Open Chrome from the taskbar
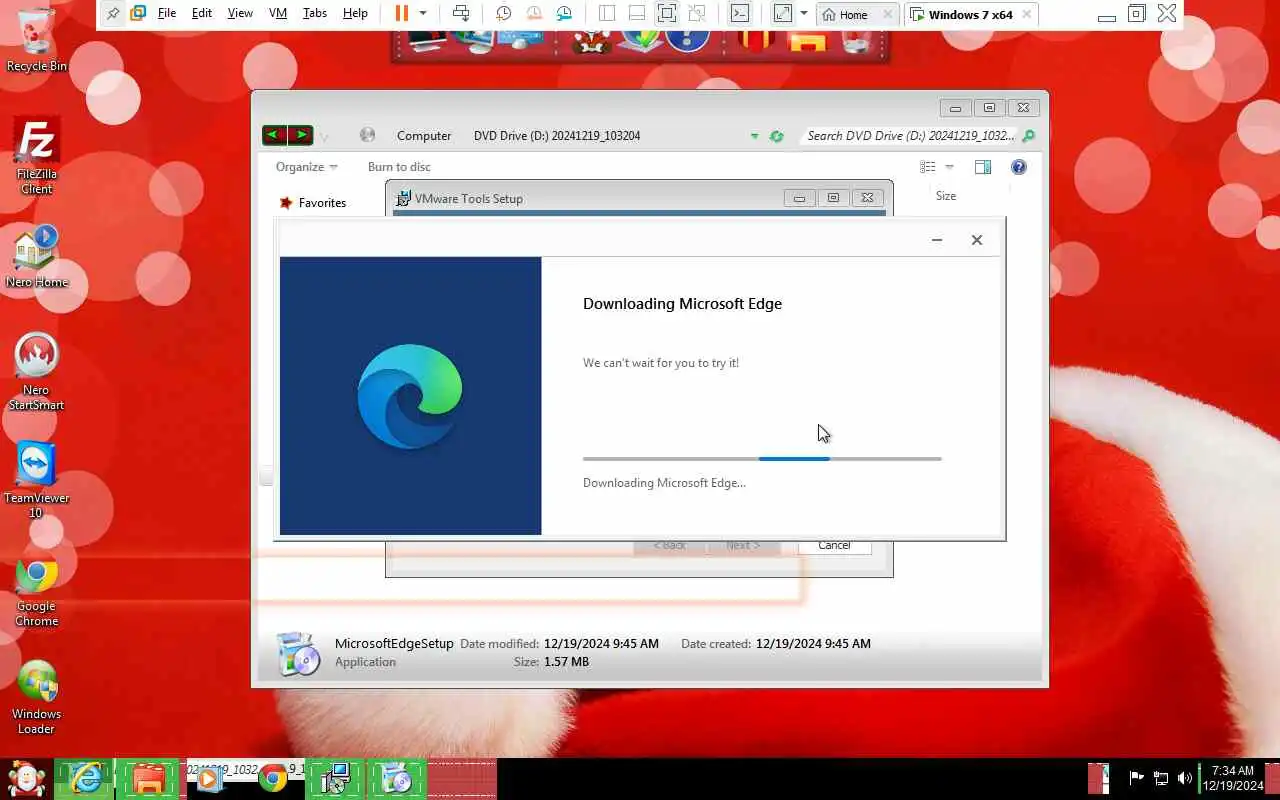This screenshot has width=1280, height=800. (273, 778)
